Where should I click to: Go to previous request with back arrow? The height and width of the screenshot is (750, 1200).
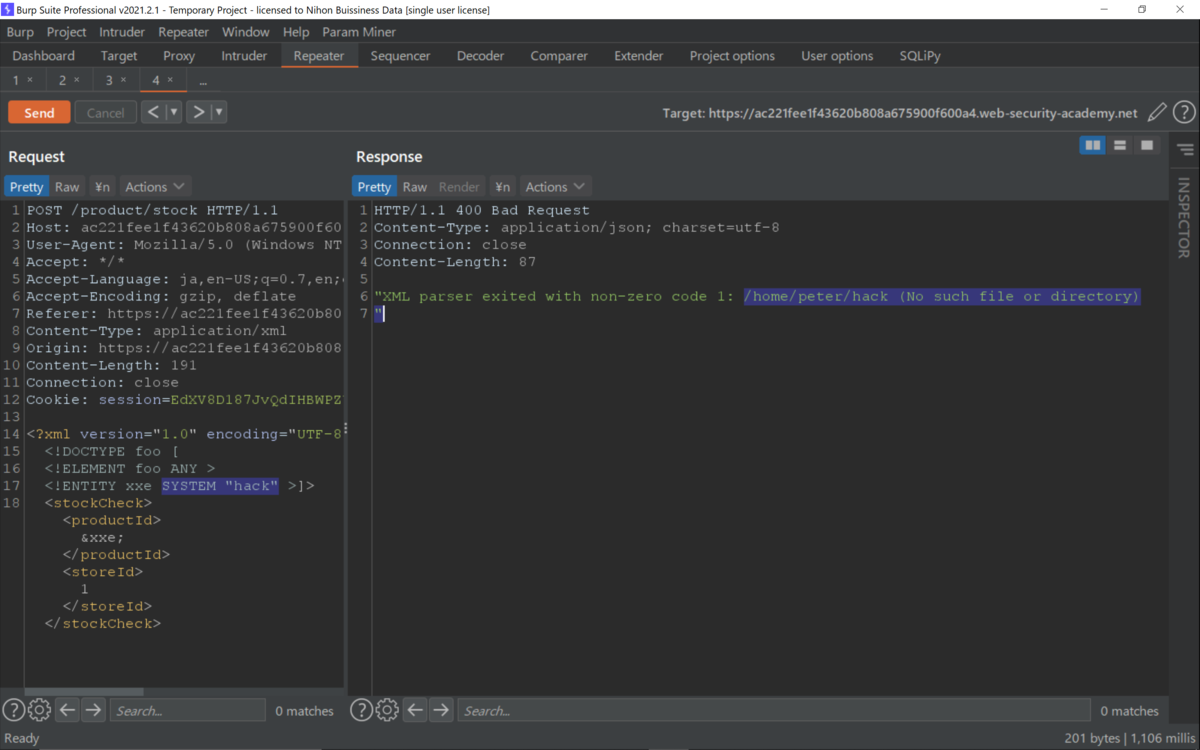coord(153,112)
